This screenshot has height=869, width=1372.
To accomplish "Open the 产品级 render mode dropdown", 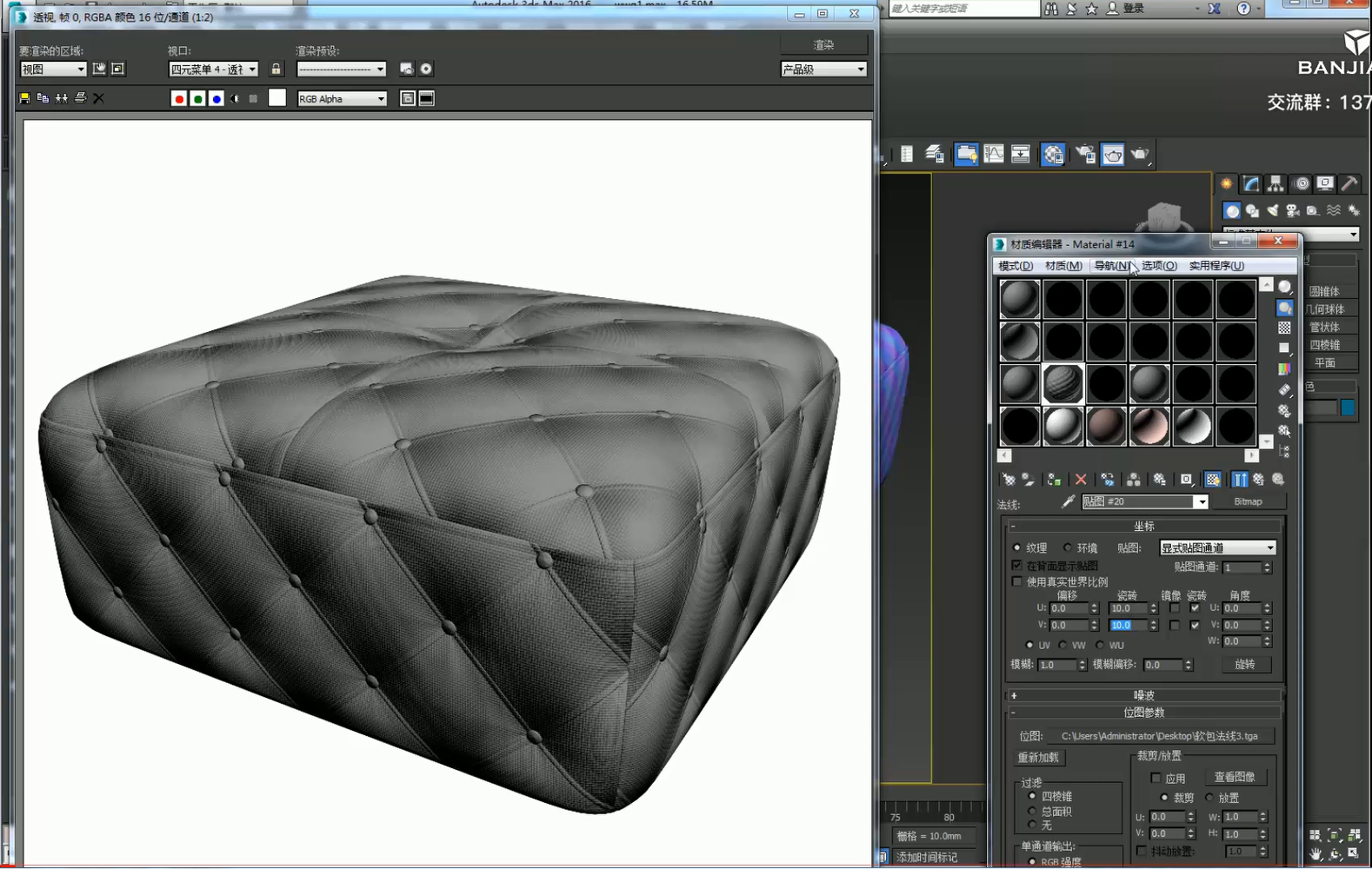I will coord(823,70).
